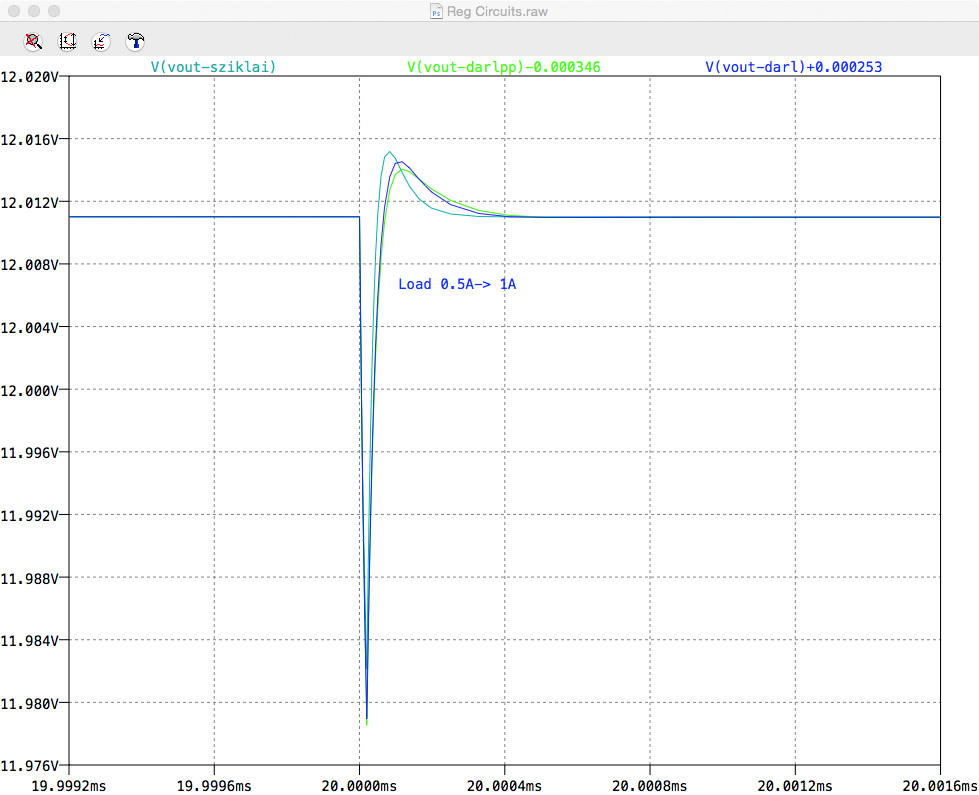Close the Reg Circuits.raw window
This screenshot has height=795, width=979.
click(14, 11)
